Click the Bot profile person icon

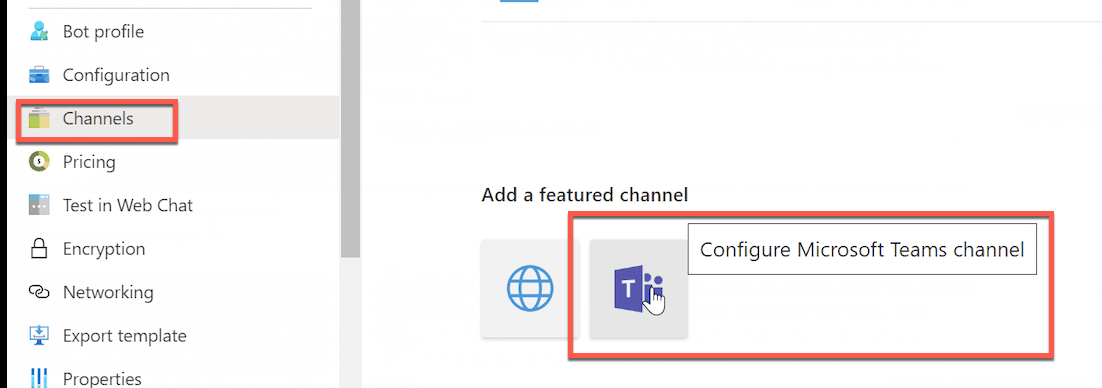pyautogui.click(x=39, y=32)
